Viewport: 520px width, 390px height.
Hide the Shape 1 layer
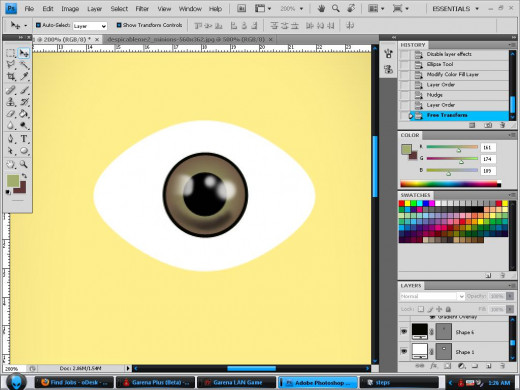tap(404, 351)
